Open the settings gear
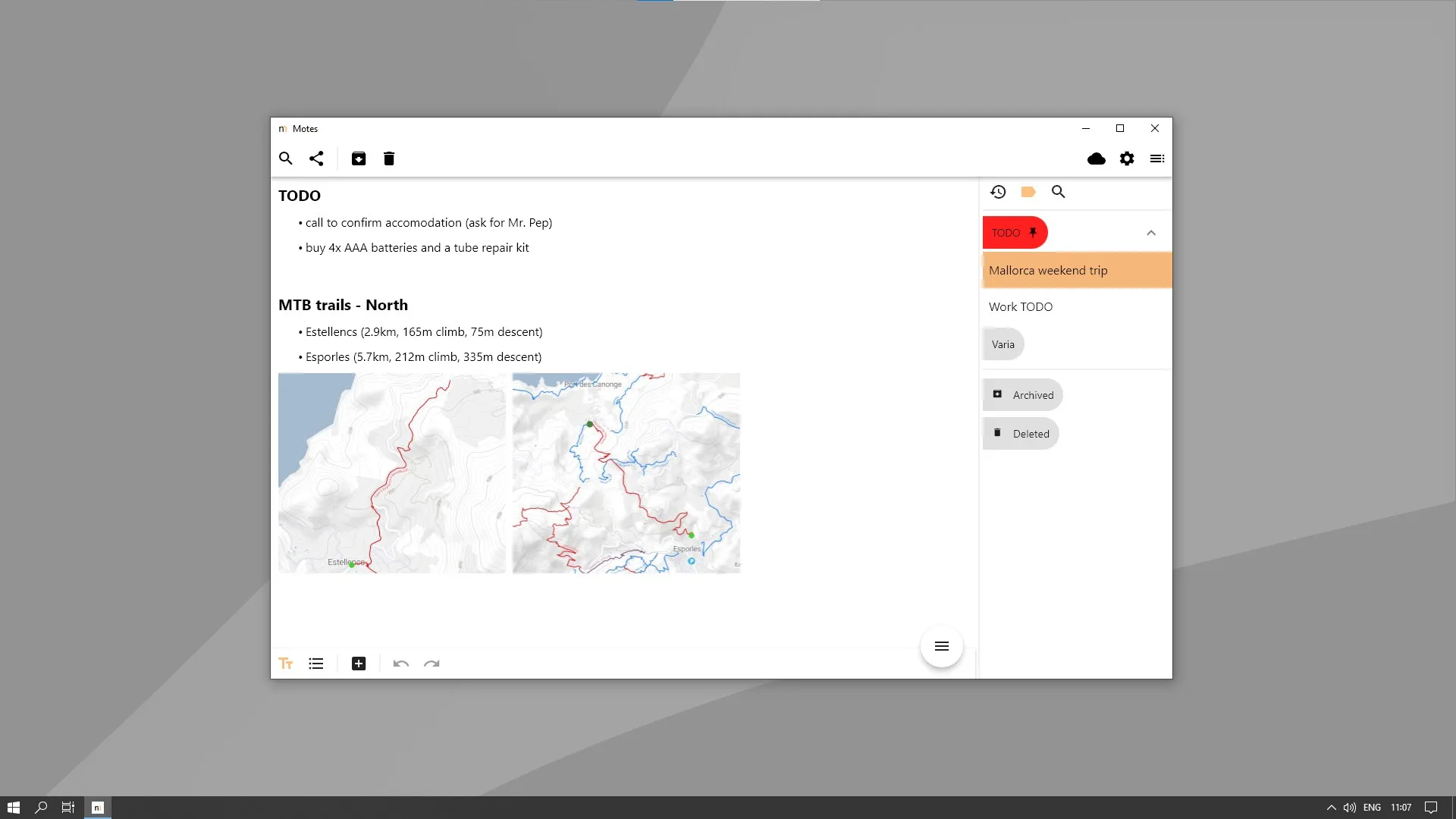The image size is (1456, 819). [x=1127, y=158]
